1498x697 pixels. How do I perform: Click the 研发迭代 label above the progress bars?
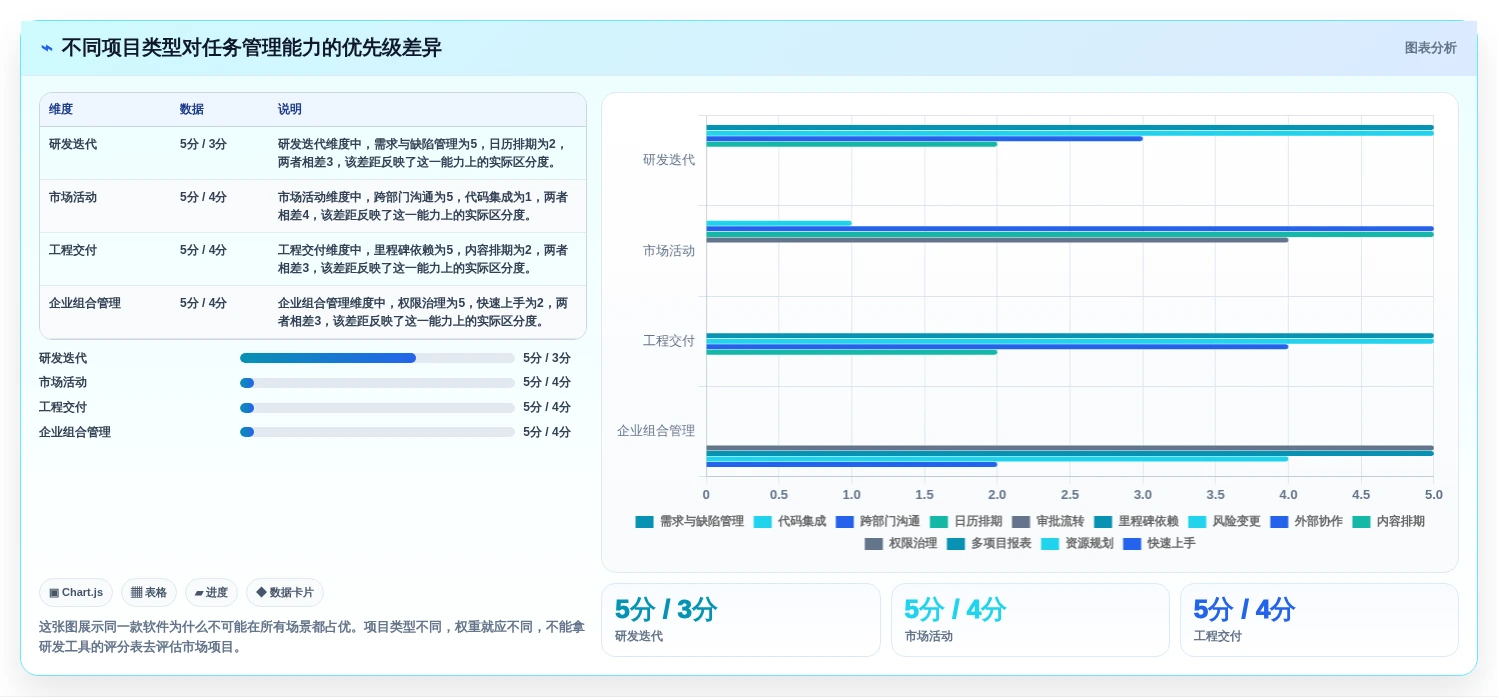click(63, 358)
